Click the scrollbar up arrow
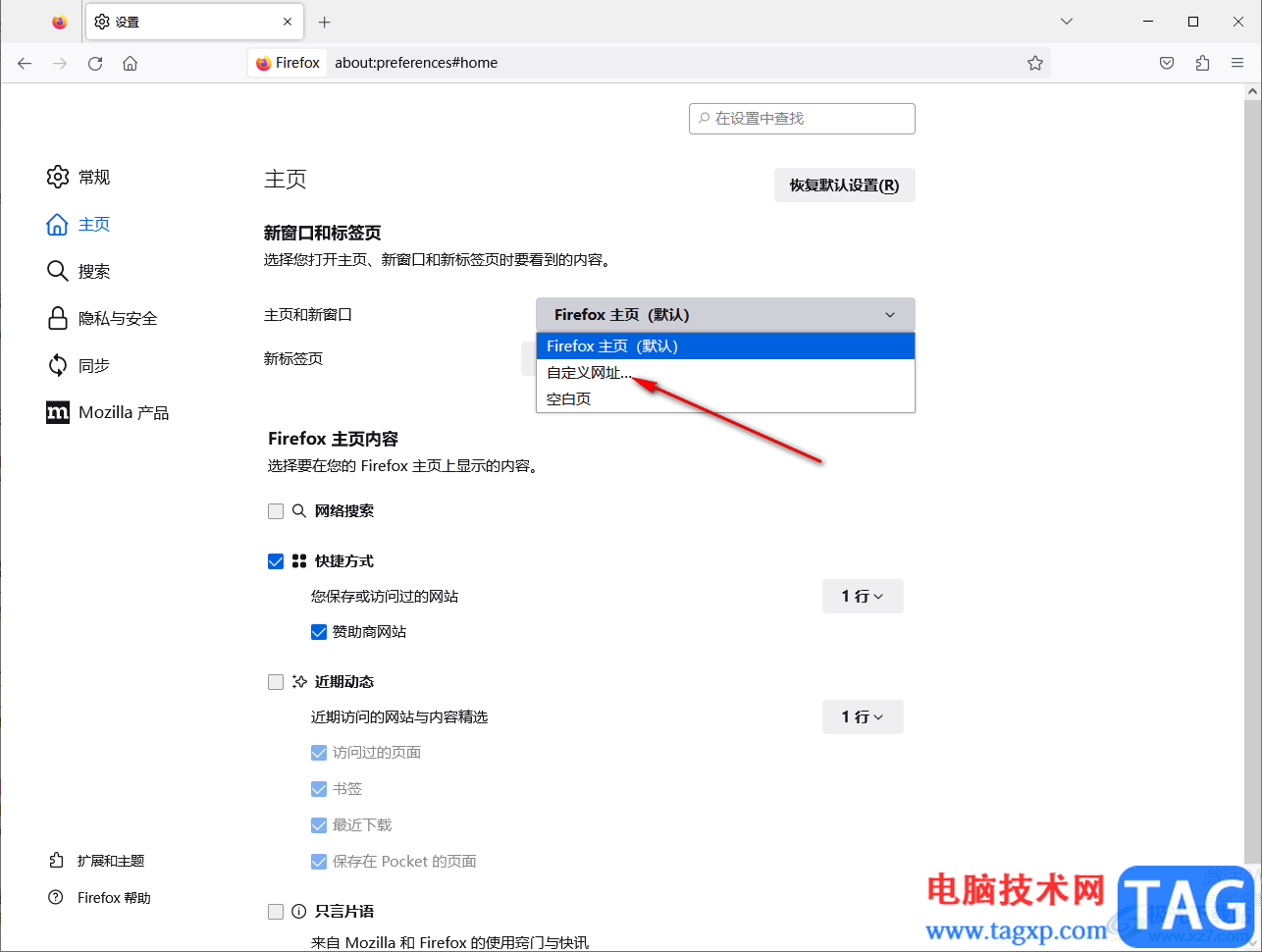This screenshot has width=1262, height=952. 1252,92
